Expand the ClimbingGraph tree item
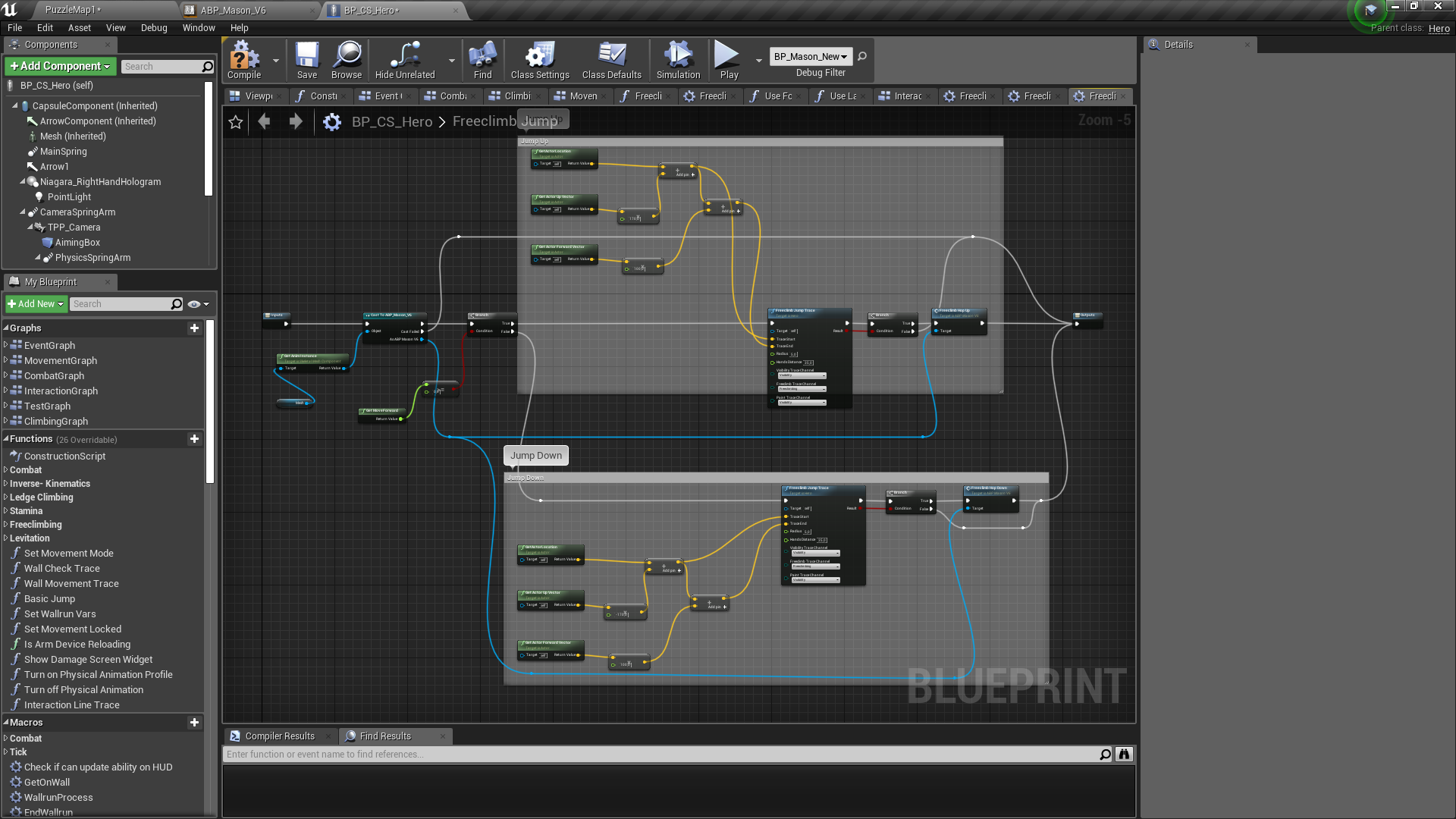Screen dimensions: 1456x819 [x=6, y=421]
